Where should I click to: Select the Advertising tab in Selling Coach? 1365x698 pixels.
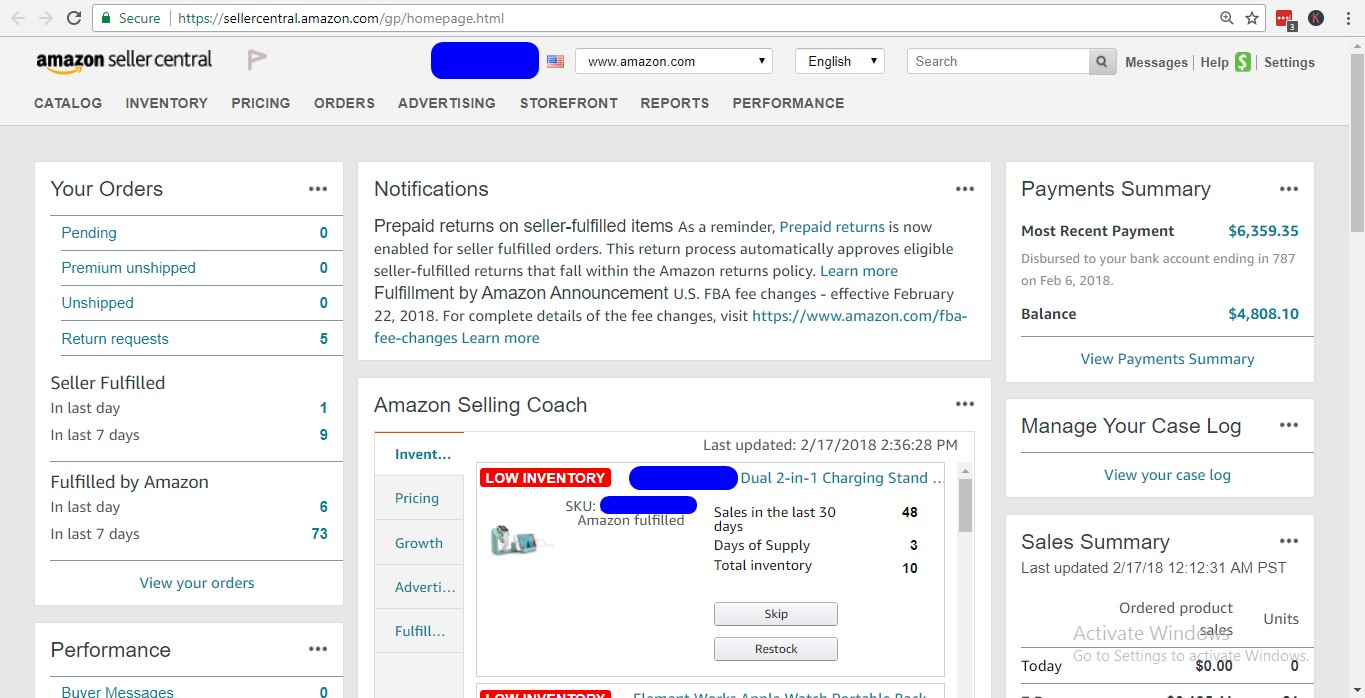click(419, 587)
